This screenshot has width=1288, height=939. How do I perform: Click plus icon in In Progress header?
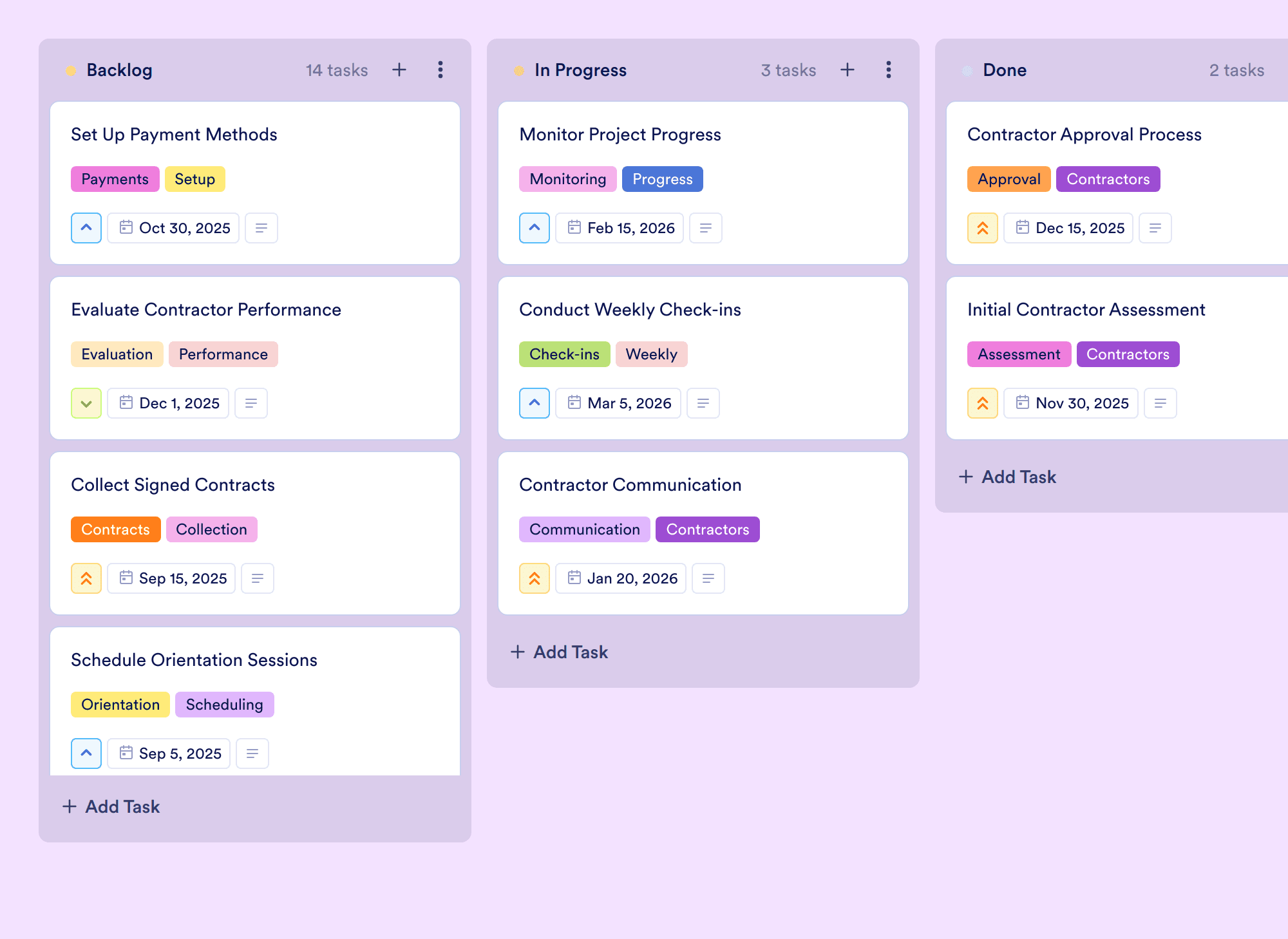click(x=848, y=70)
